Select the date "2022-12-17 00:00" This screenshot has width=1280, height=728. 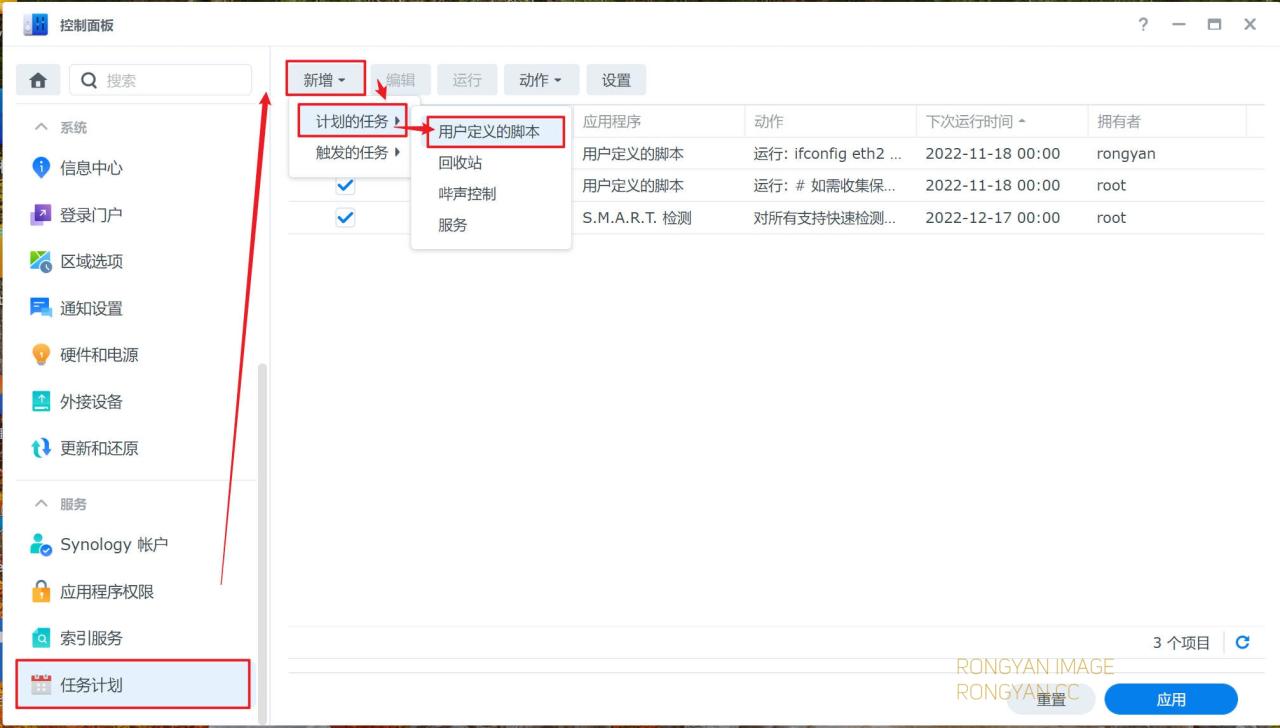point(993,218)
